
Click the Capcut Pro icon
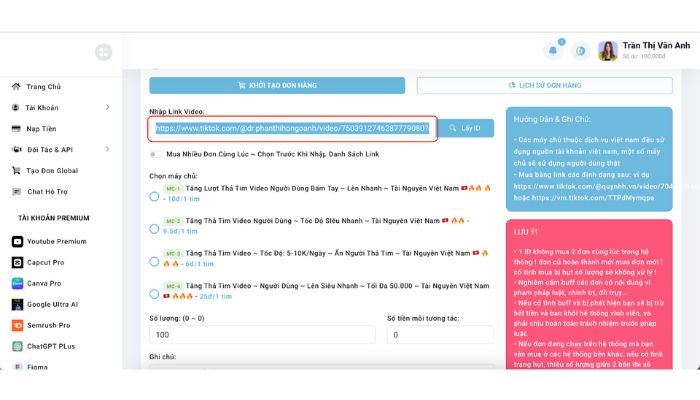[x=17, y=262]
